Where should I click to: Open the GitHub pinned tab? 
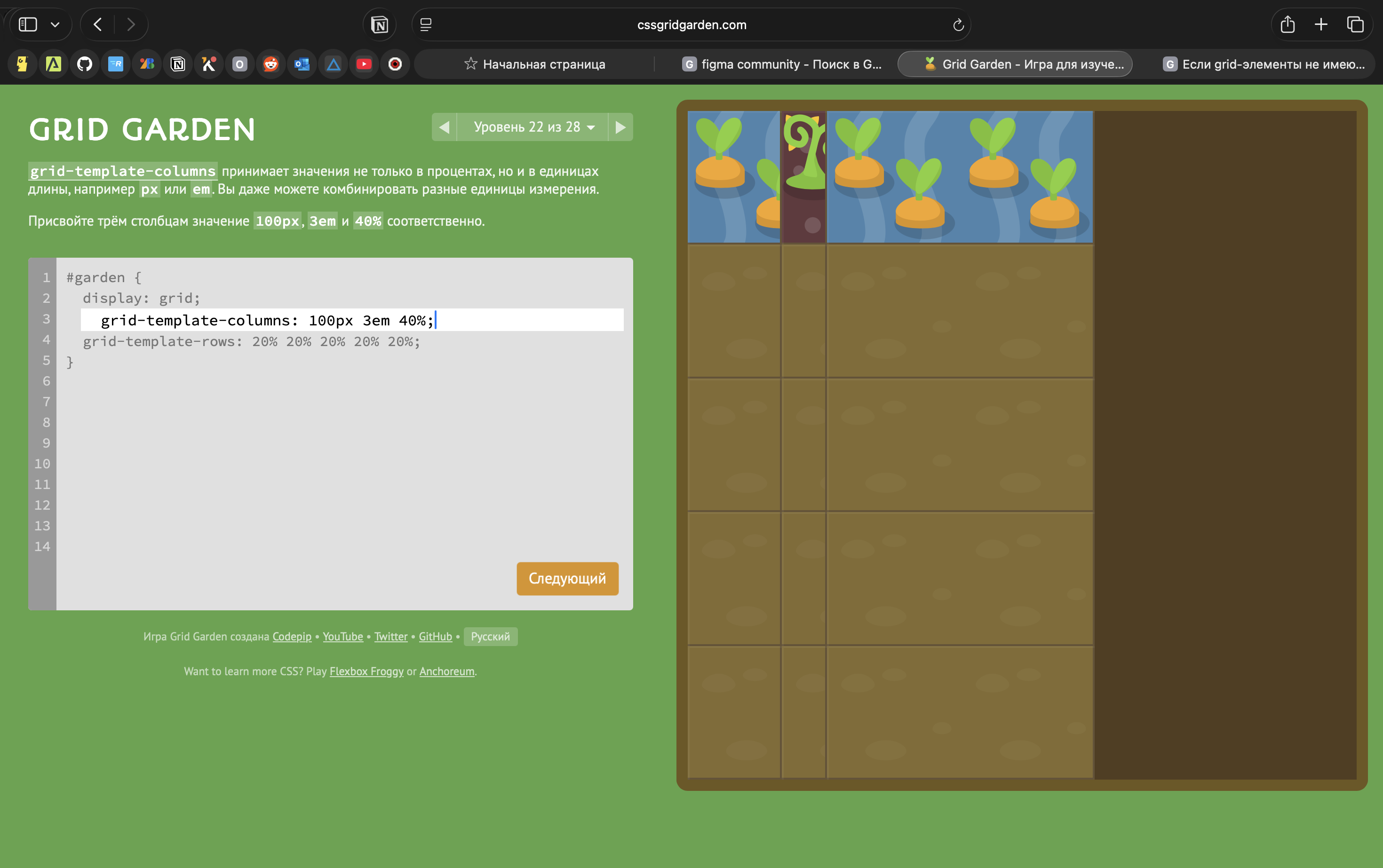pos(84,64)
